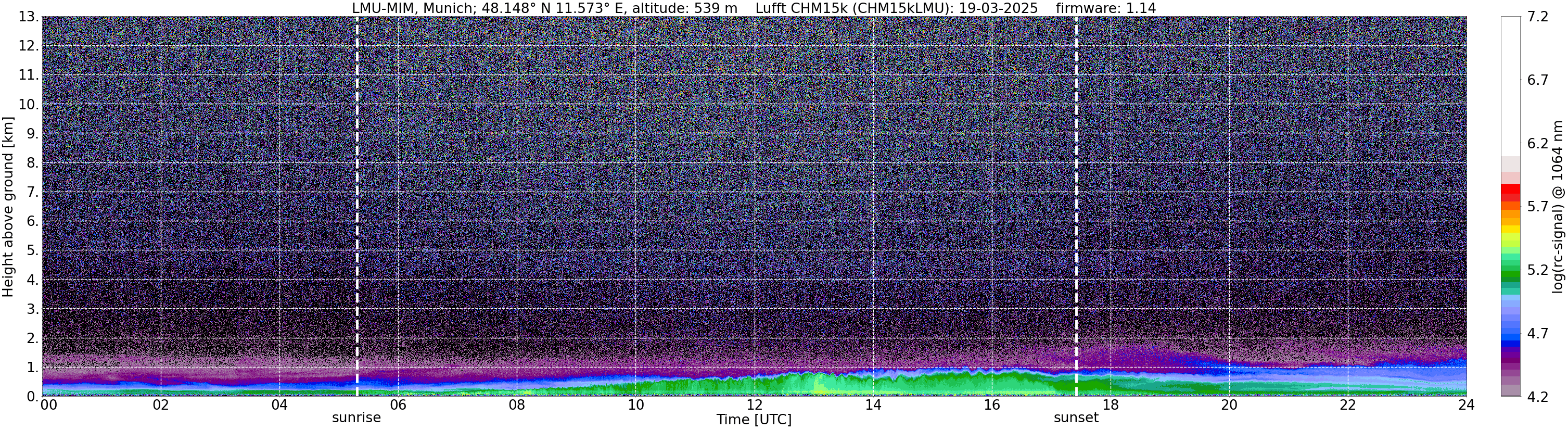Click the colorbar tick label '6.7'
The image size is (1568, 430).
[x=1538, y=80]
